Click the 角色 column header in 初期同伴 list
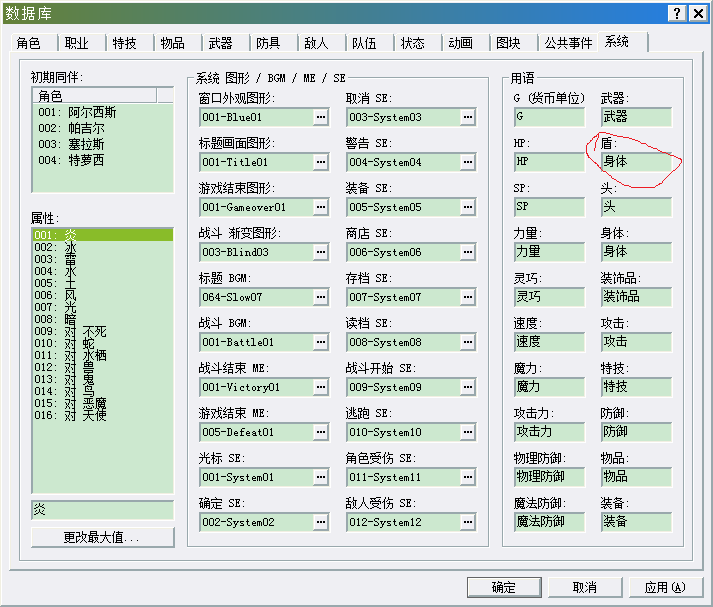Viewport: 713px width, 607px height. [95, 96]
